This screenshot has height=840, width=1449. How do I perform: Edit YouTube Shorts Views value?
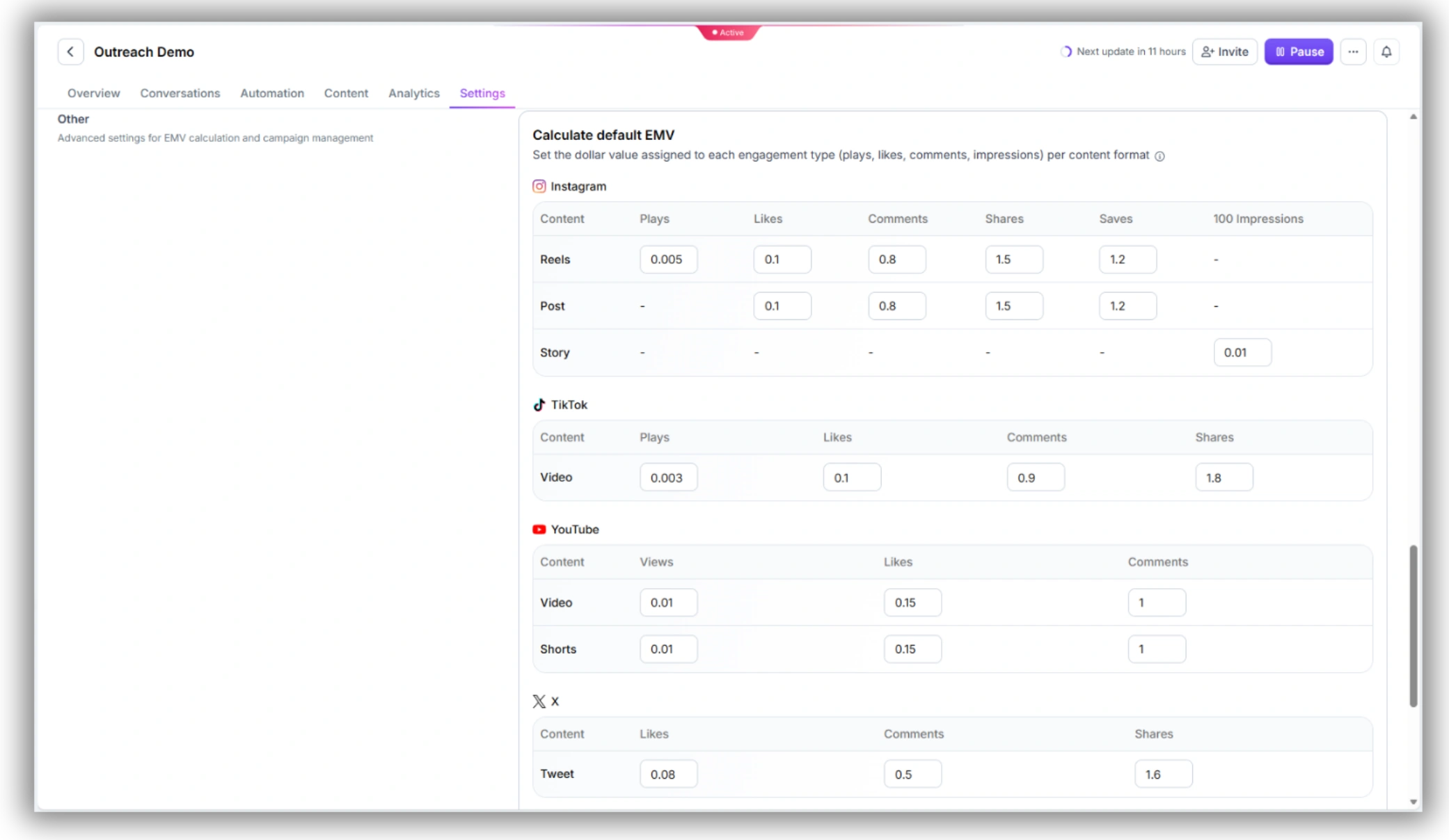click(x=668, y=649)
